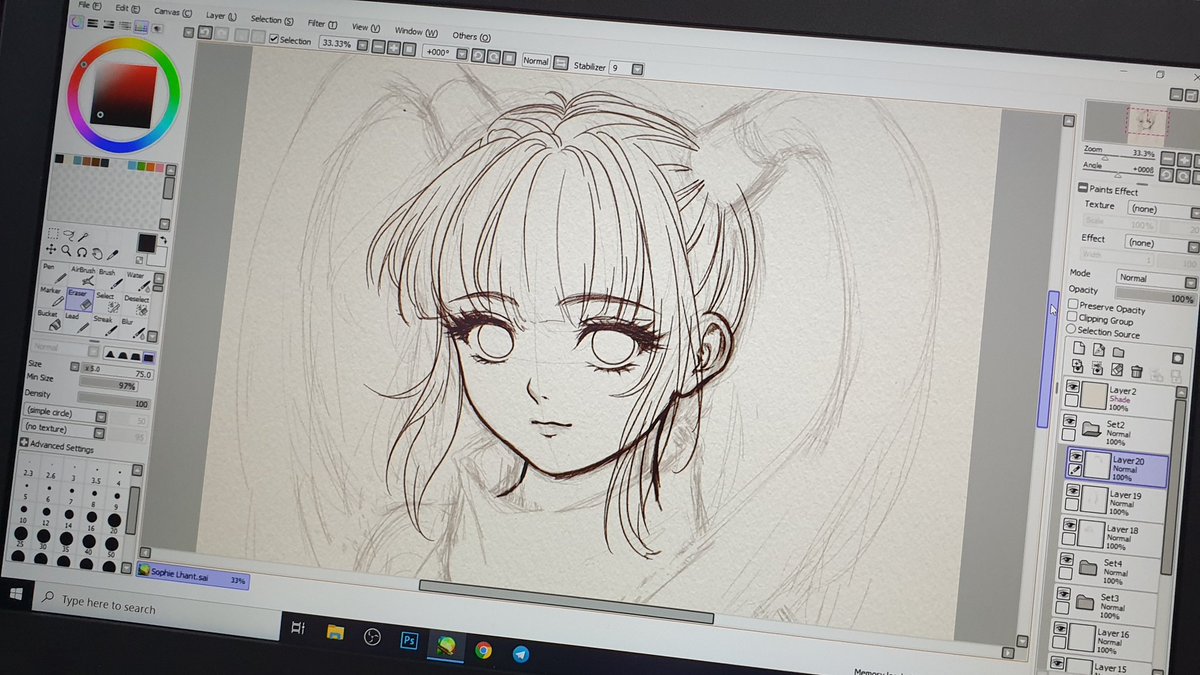
Task: Click the Undo arrow in the toolbar
Action: 203,32
